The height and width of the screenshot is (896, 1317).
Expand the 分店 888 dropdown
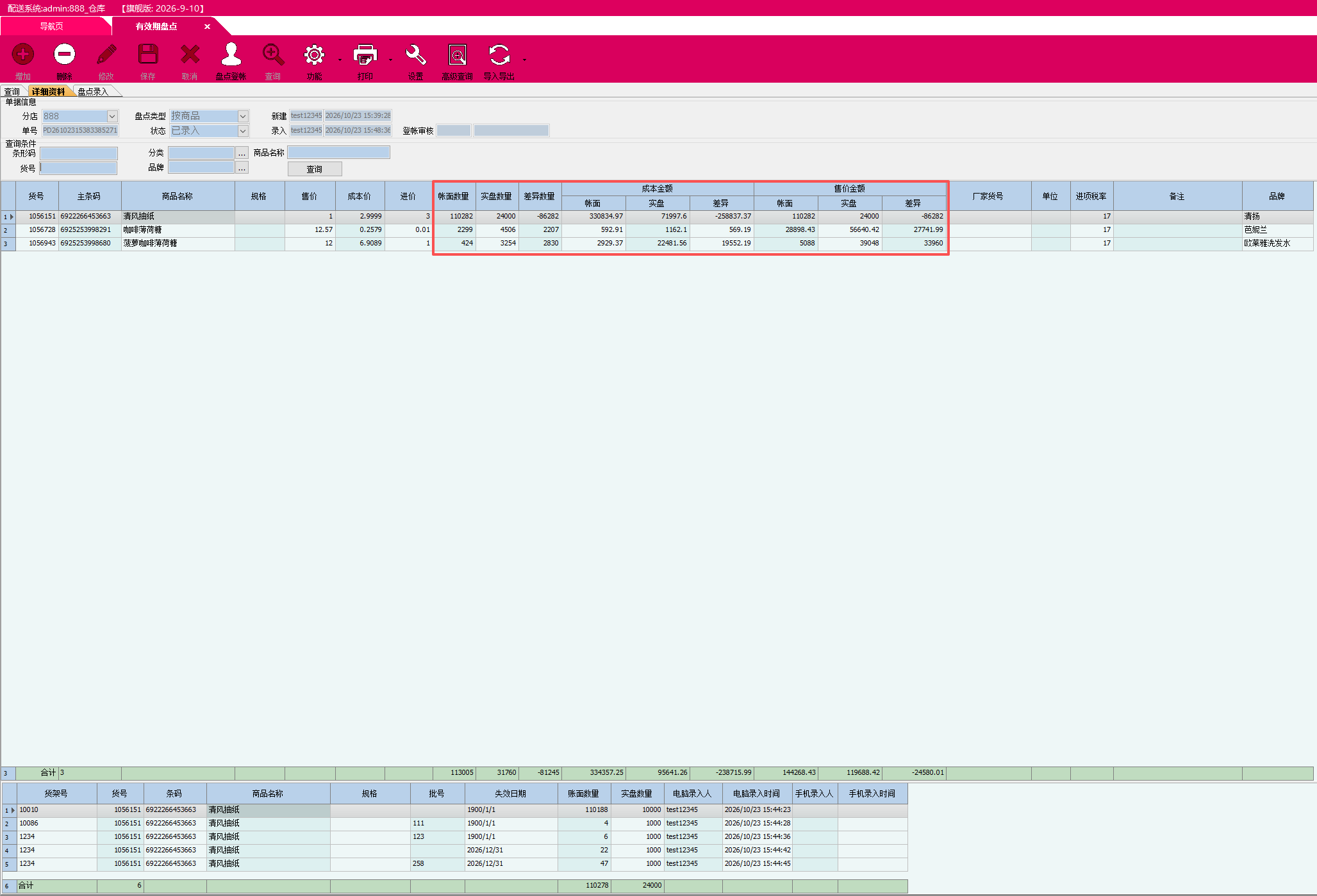112,116
